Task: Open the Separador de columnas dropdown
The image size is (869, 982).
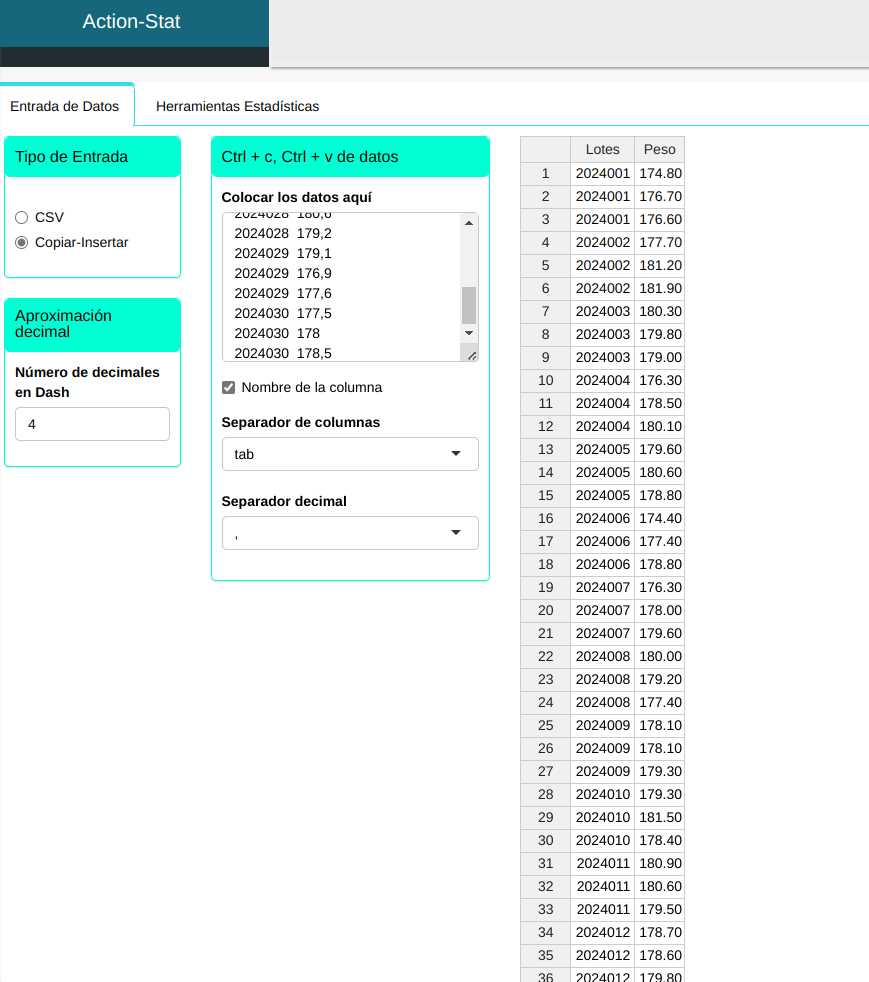Action: tap(350, 454)
